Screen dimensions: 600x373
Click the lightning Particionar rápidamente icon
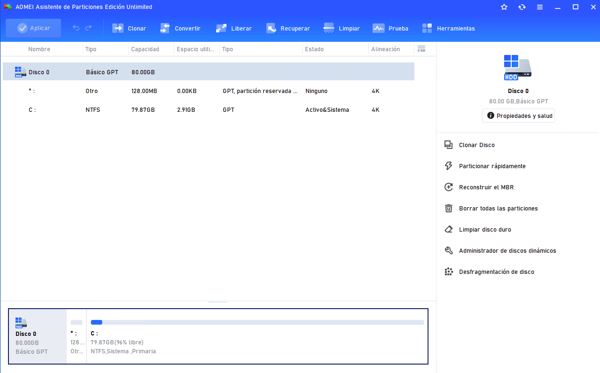(x=448, y=166)
